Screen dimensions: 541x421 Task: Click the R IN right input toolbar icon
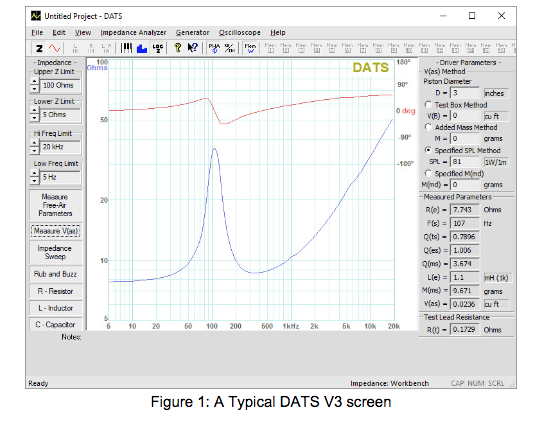point(91,48)
